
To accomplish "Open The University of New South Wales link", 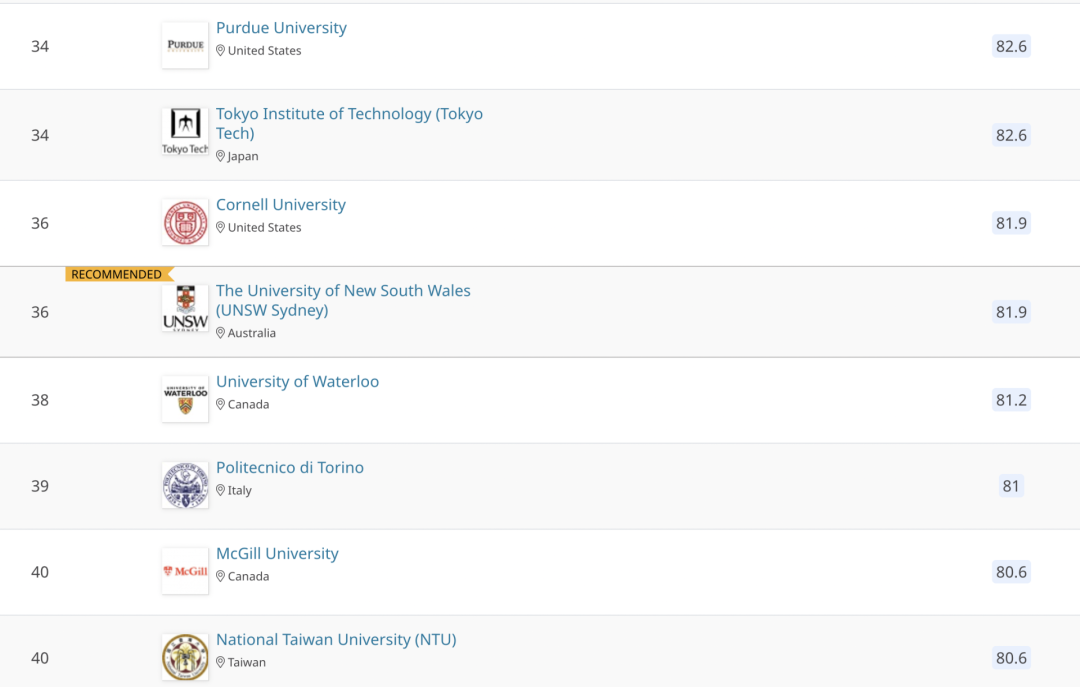I will 343,291.
